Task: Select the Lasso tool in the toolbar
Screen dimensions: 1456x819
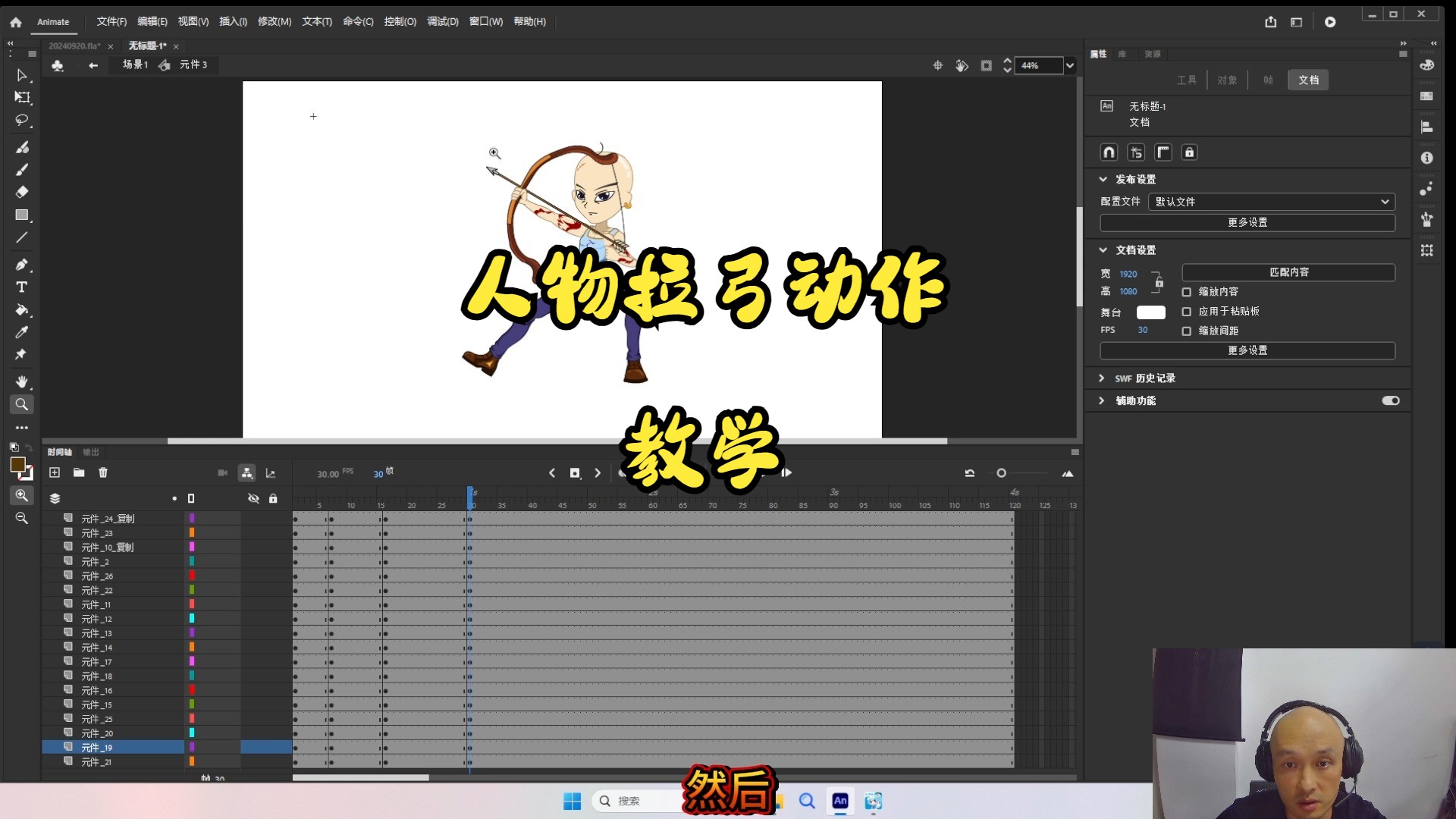Action: coord(22,121)
